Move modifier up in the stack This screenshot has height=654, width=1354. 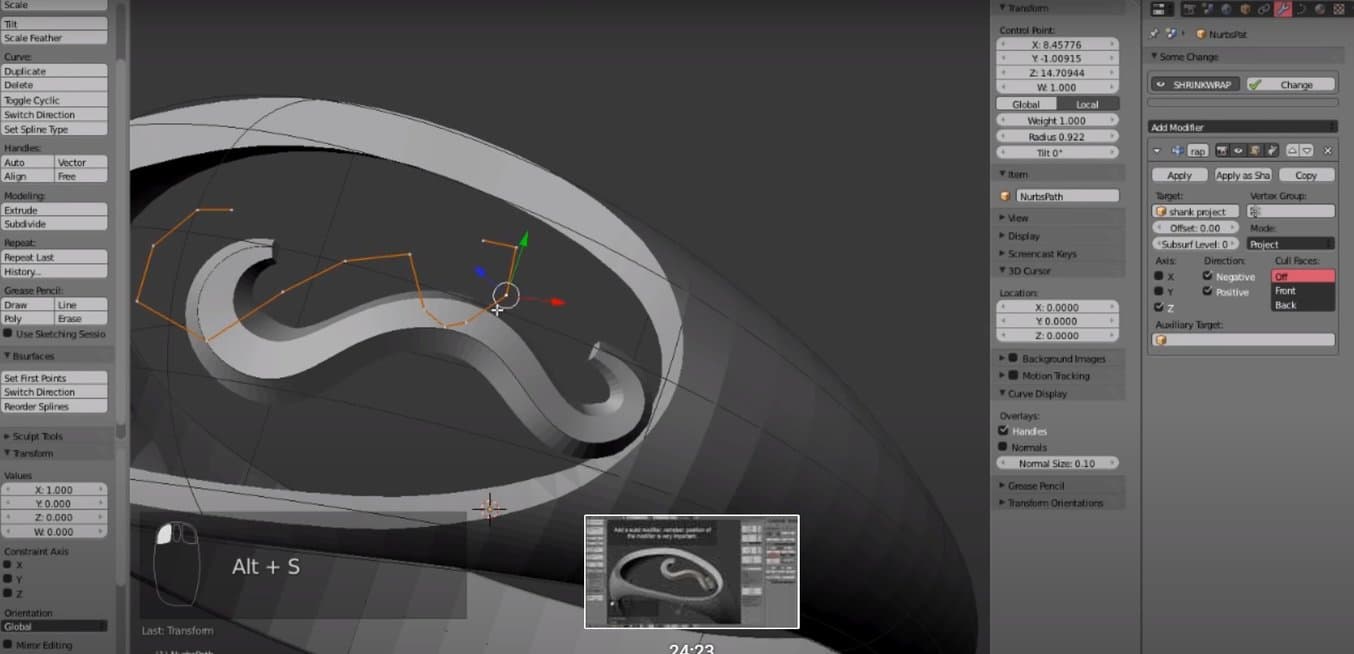coord(1292,151)
